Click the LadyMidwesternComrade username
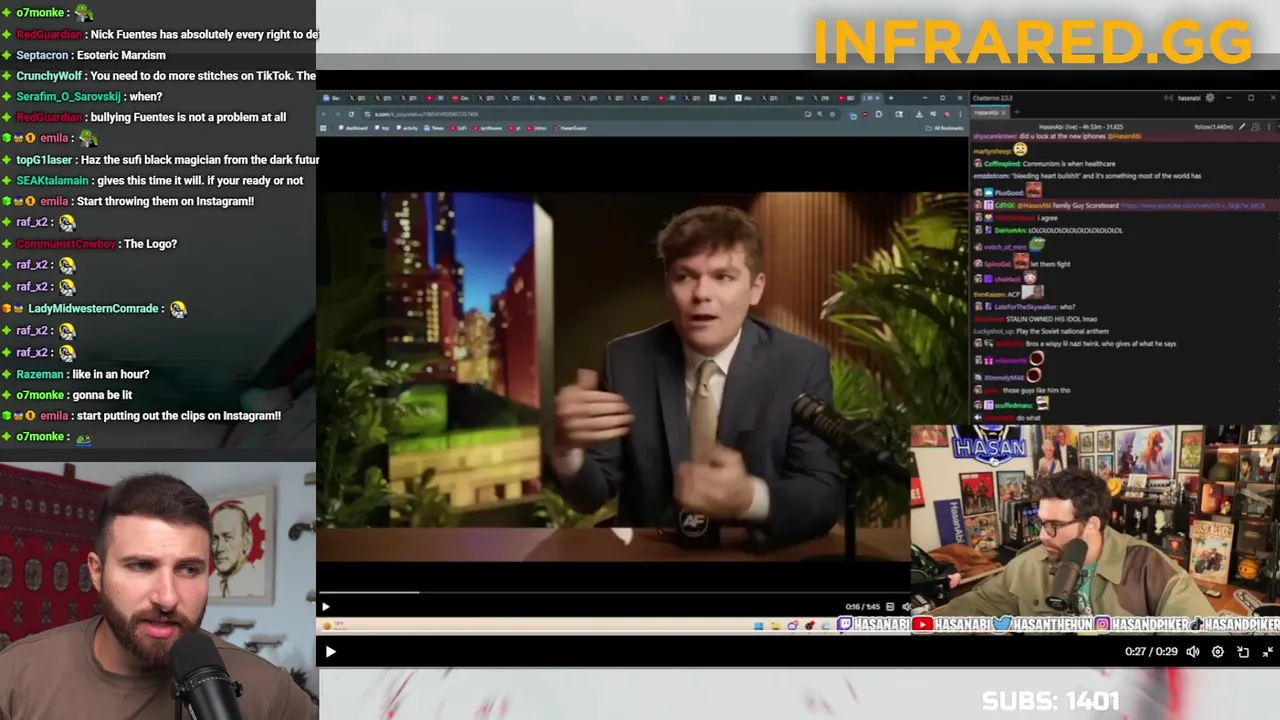 click(x=93, y=309)
